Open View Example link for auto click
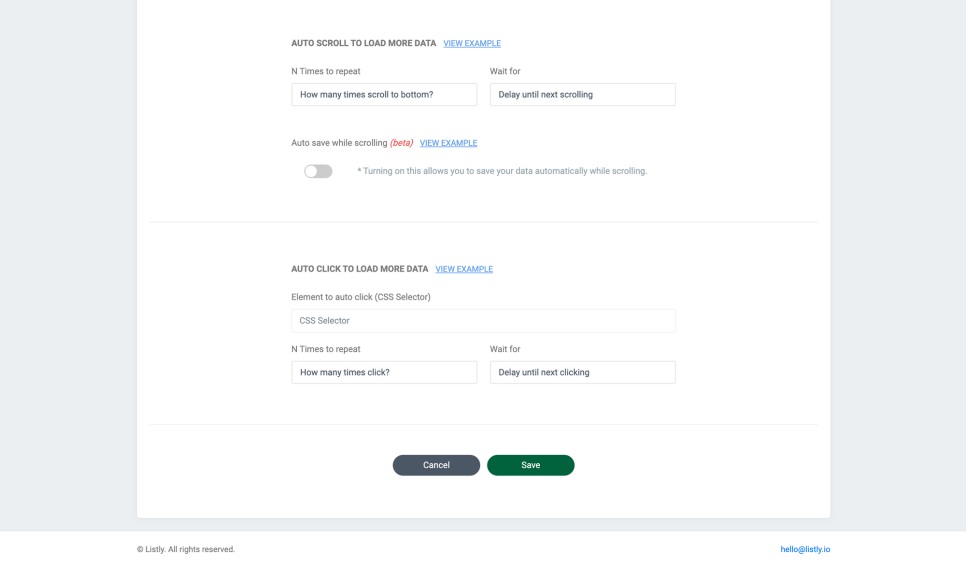 (x=464, y=270)
